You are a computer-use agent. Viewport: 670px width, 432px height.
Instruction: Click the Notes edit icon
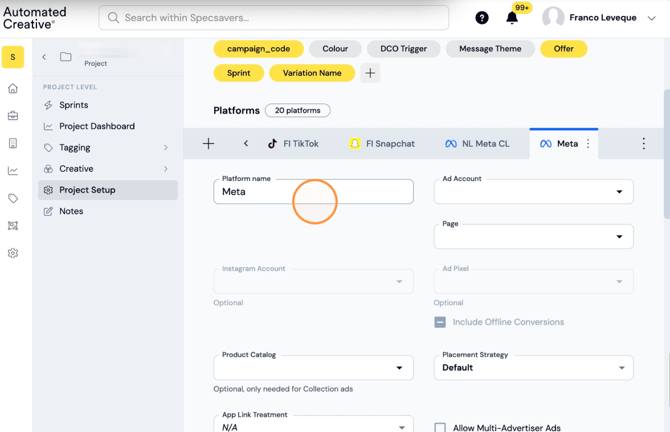(48, 211)
